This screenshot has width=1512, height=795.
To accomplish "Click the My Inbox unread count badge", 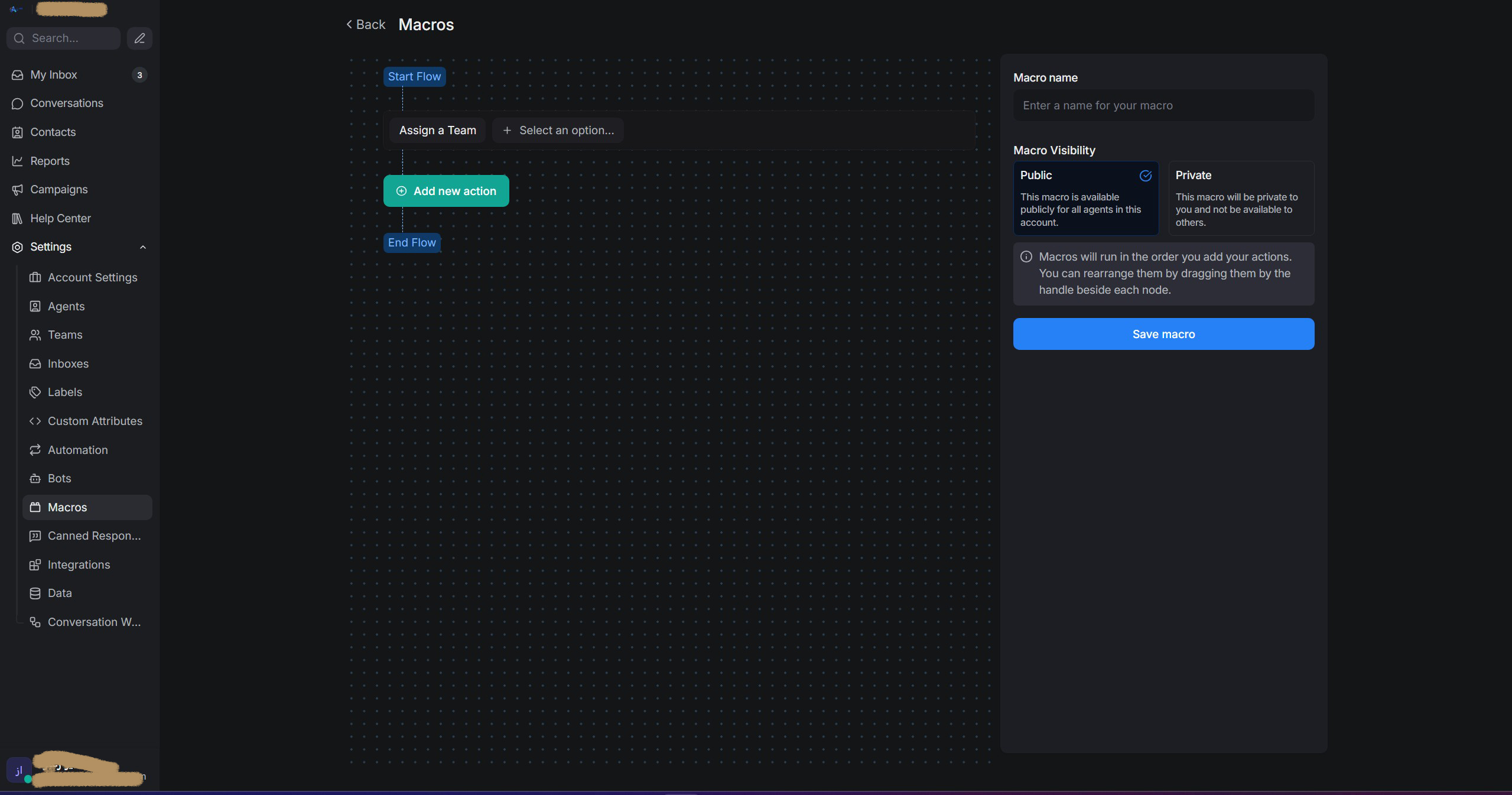I will tap(139, 75).
